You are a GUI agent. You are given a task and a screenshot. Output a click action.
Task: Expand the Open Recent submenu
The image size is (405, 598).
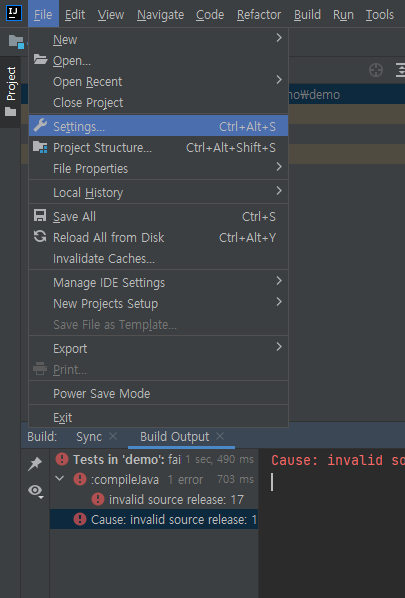point(158,81)
